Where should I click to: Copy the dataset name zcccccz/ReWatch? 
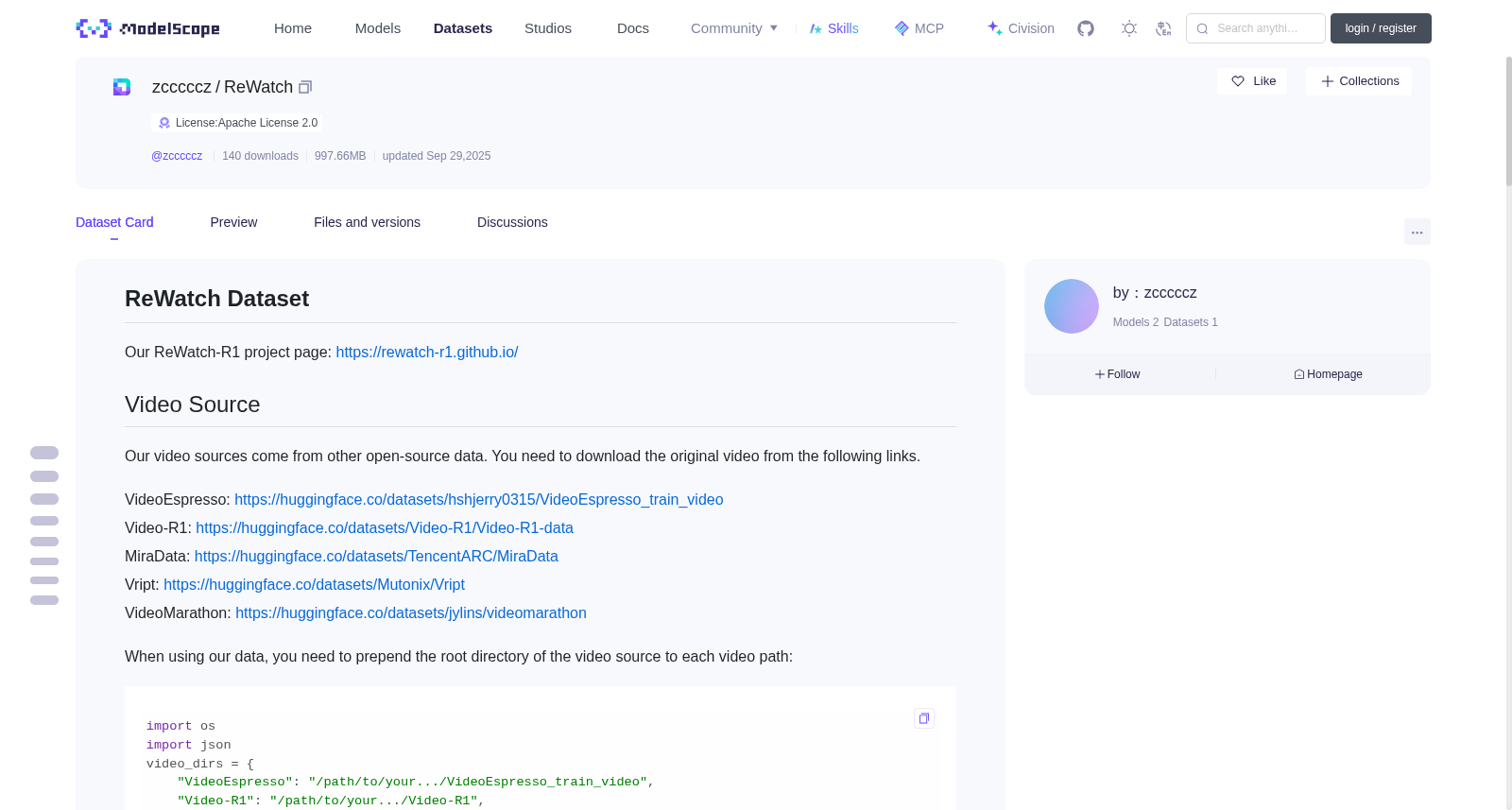[x=305, y=87]
